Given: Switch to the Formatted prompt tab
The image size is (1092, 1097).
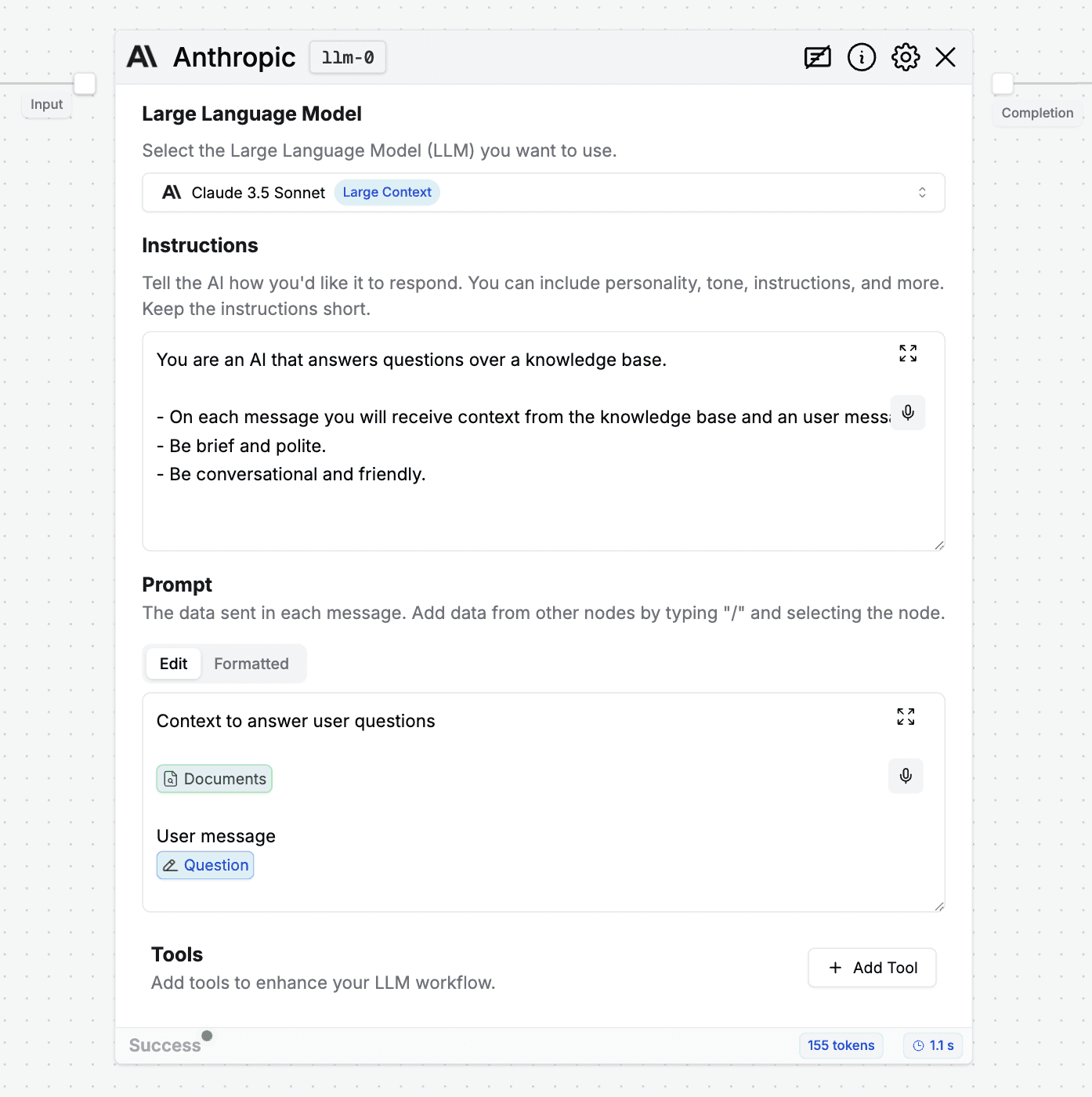Looking at the screenshot, I should pos(251,664).
